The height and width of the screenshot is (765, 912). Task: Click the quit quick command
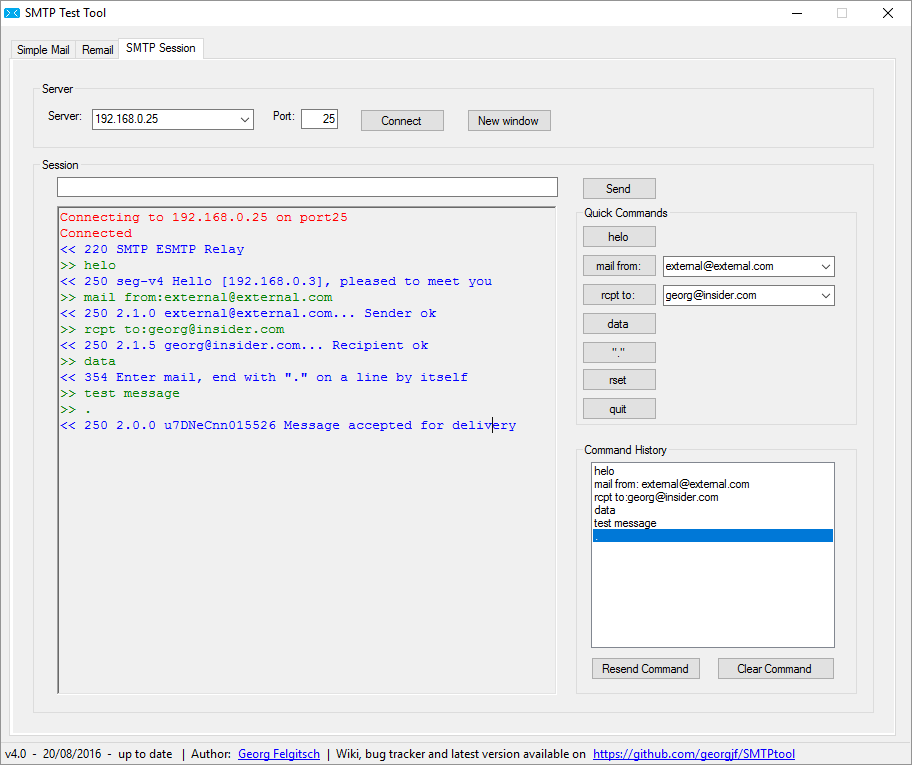point(619,408)
